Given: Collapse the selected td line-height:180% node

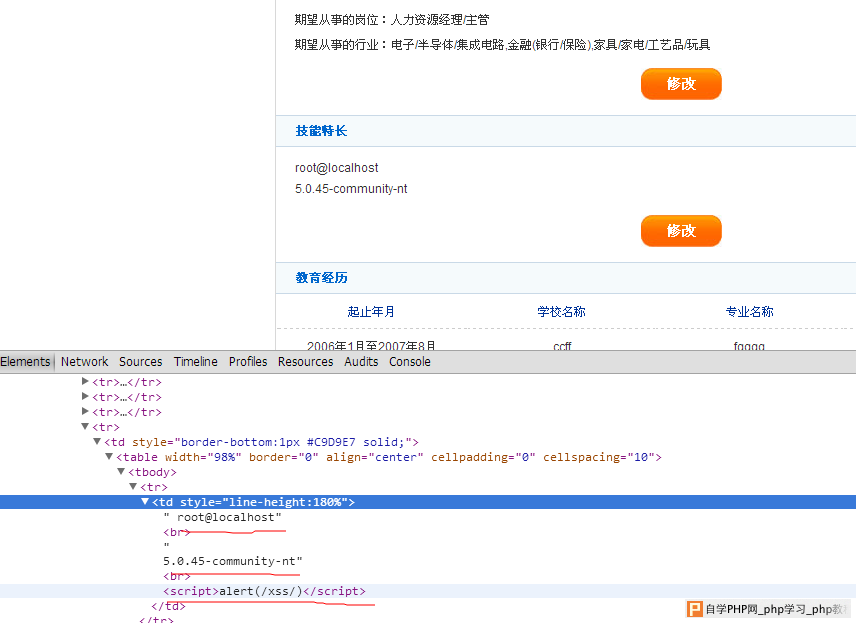Looking at the screenshot, I should click(145, 501).
